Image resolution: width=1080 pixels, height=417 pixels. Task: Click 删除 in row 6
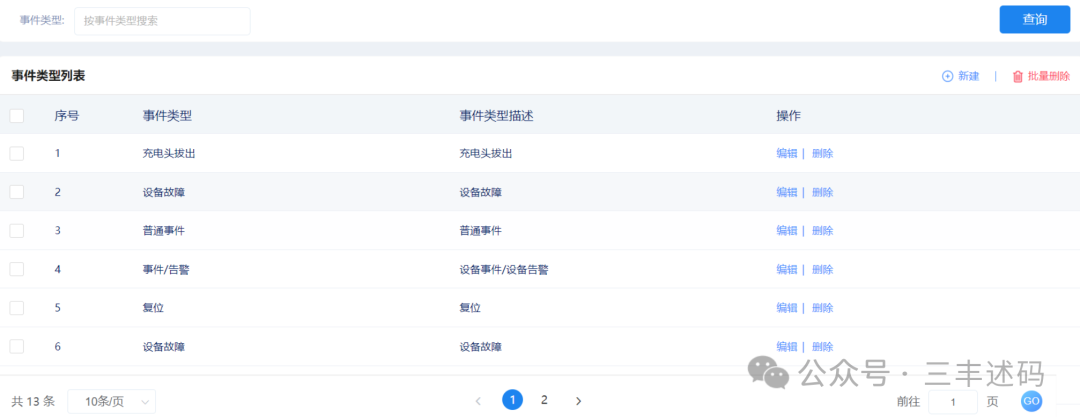tap(822, 347)
